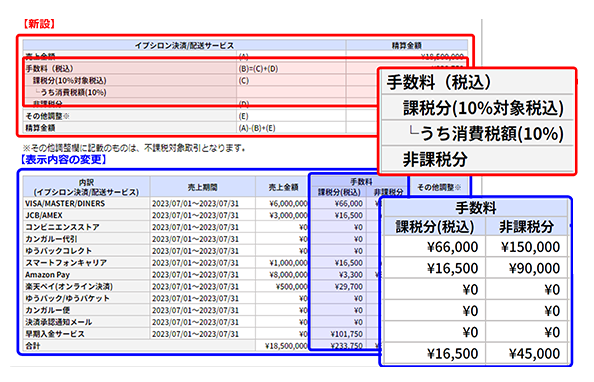Click sales amount ¥1,000,000

click(288, 263)
